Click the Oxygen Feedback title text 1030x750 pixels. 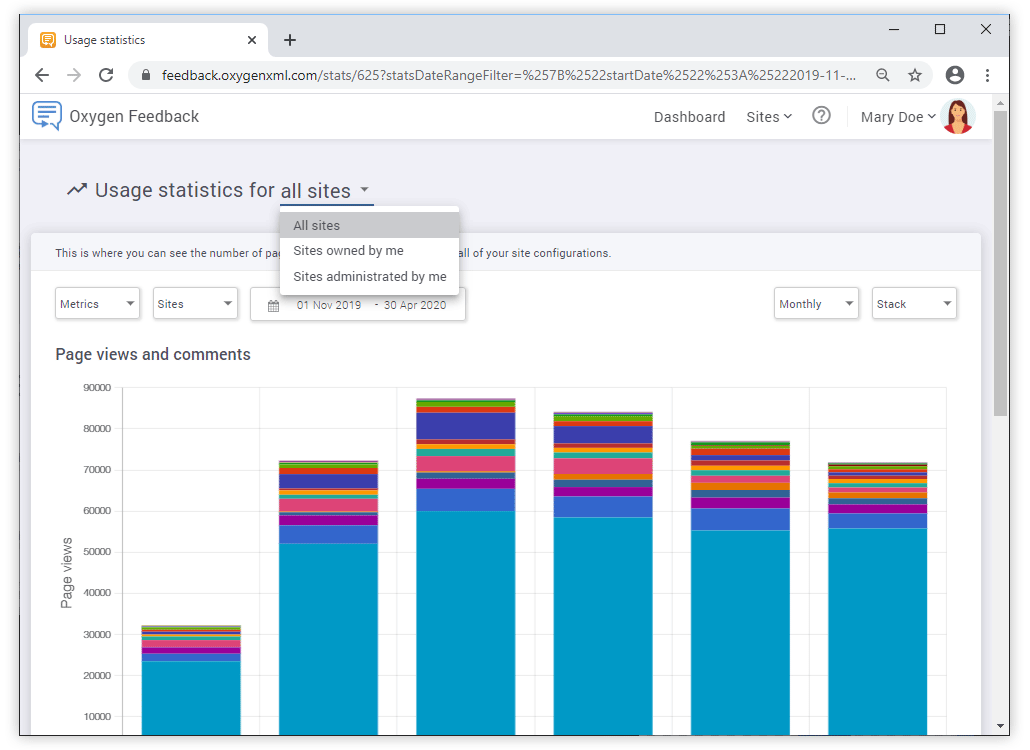tap(134, 116)
